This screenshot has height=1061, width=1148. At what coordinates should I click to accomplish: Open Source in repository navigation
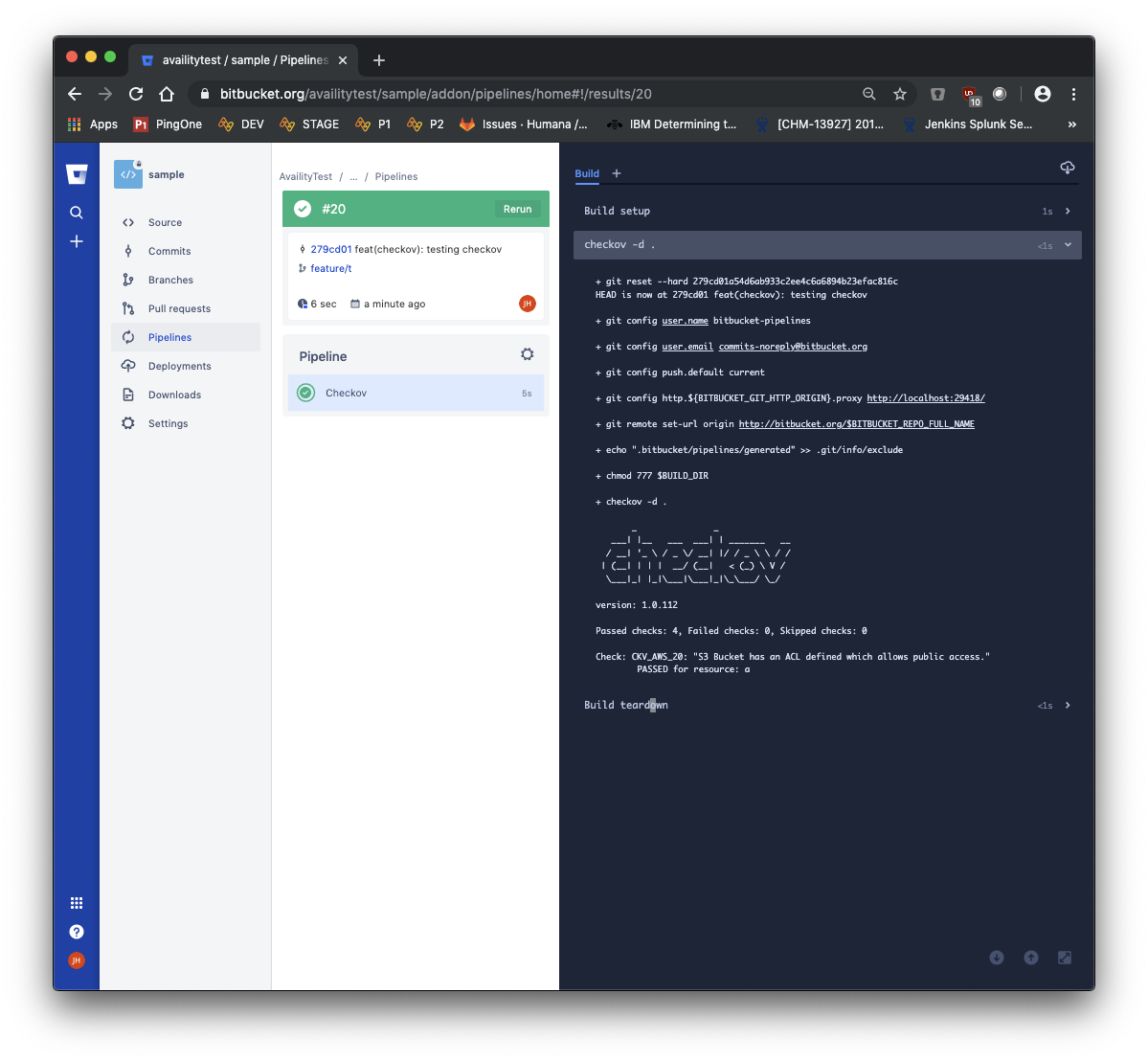click(x=186, y=222)
